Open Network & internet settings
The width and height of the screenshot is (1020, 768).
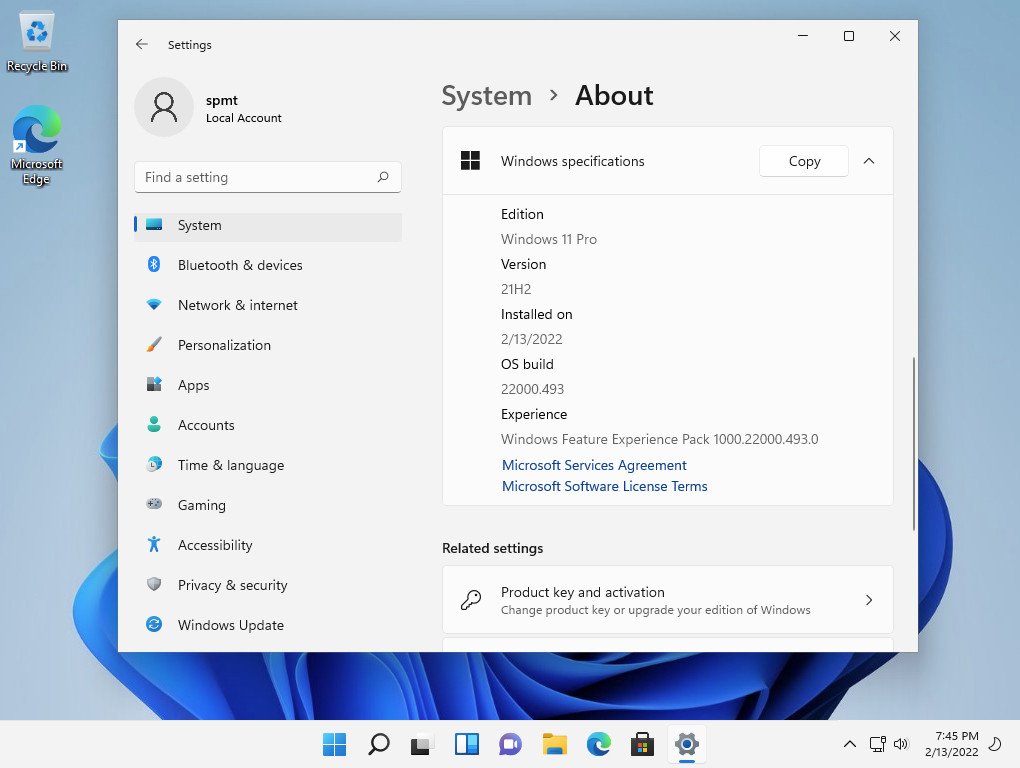pos(268,305)
